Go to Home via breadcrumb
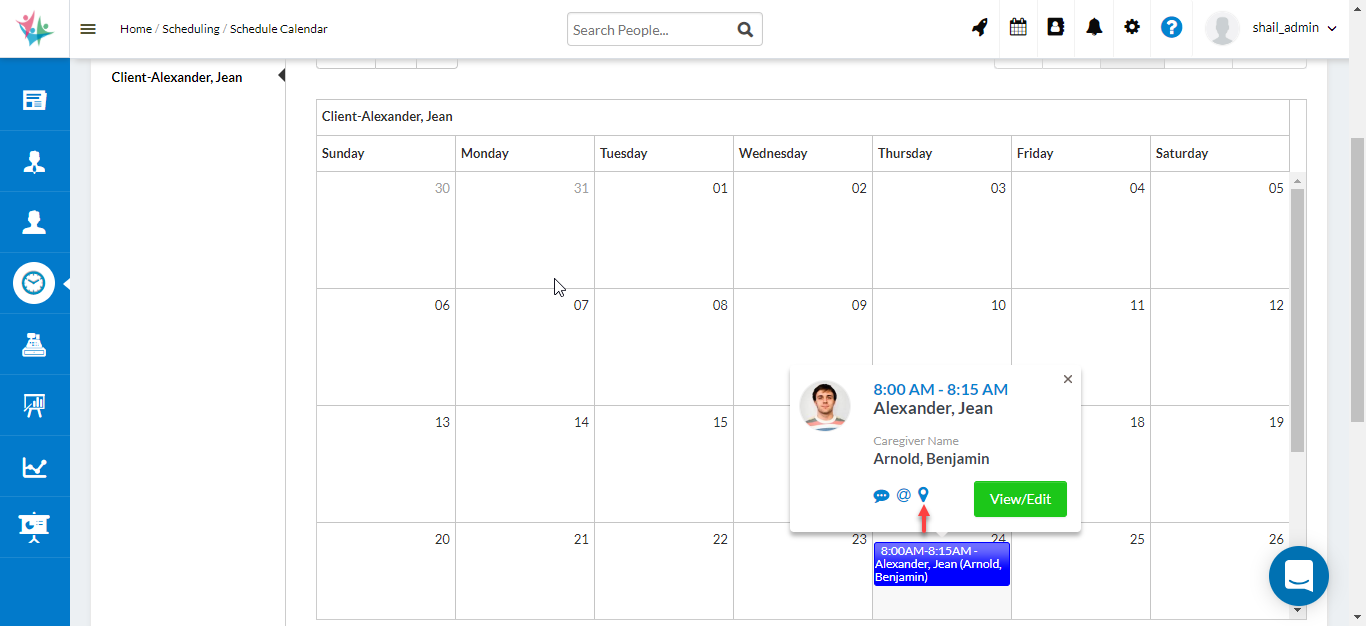Viewport: 1366px width, 626px height. [135, 29]
